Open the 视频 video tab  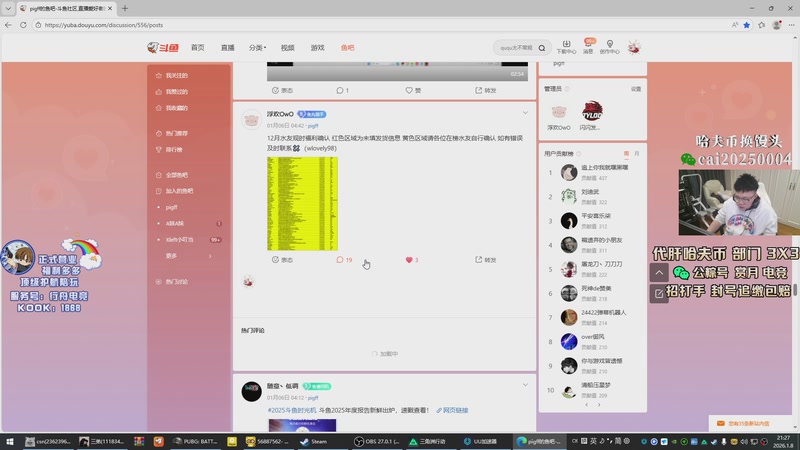[287, 47]
